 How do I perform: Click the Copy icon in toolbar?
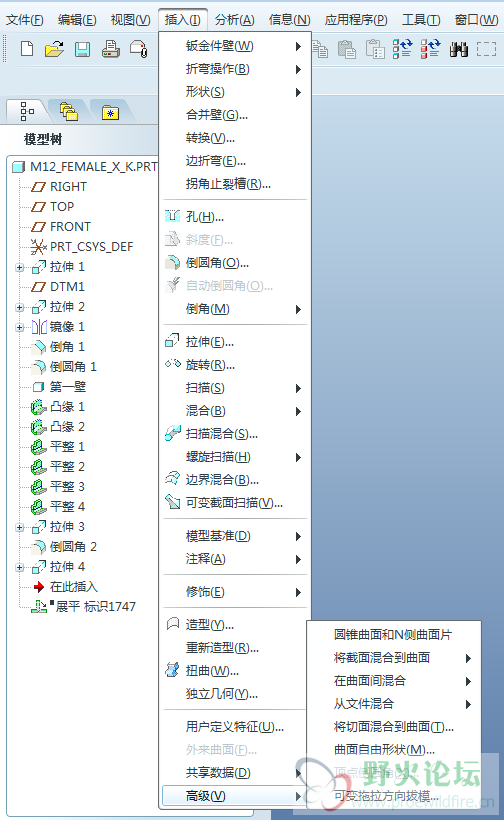(320, 49)
